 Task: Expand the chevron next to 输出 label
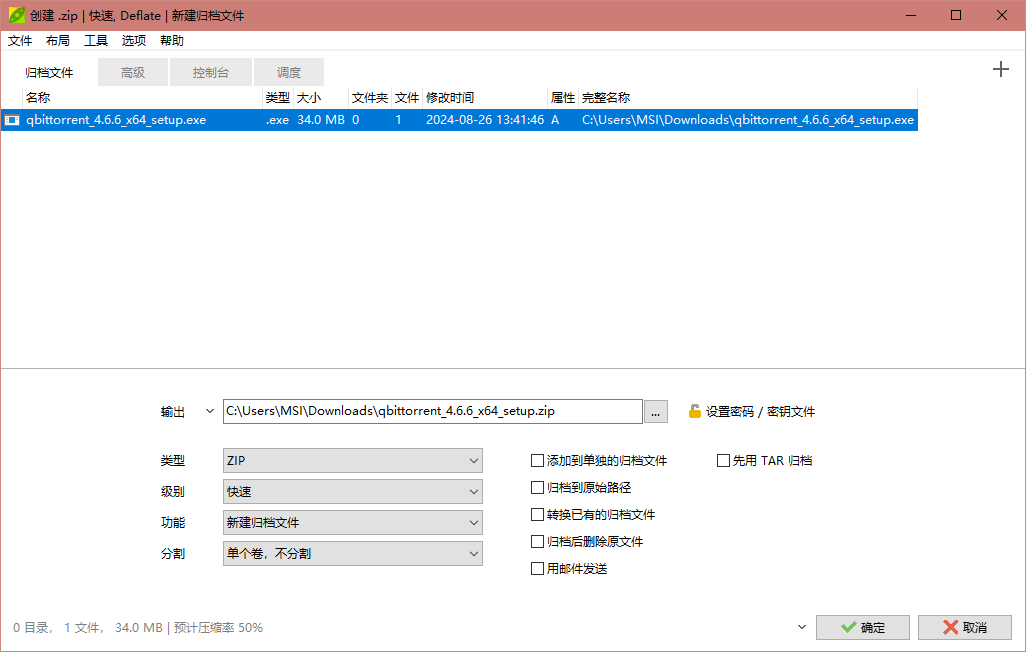(209, 411)
